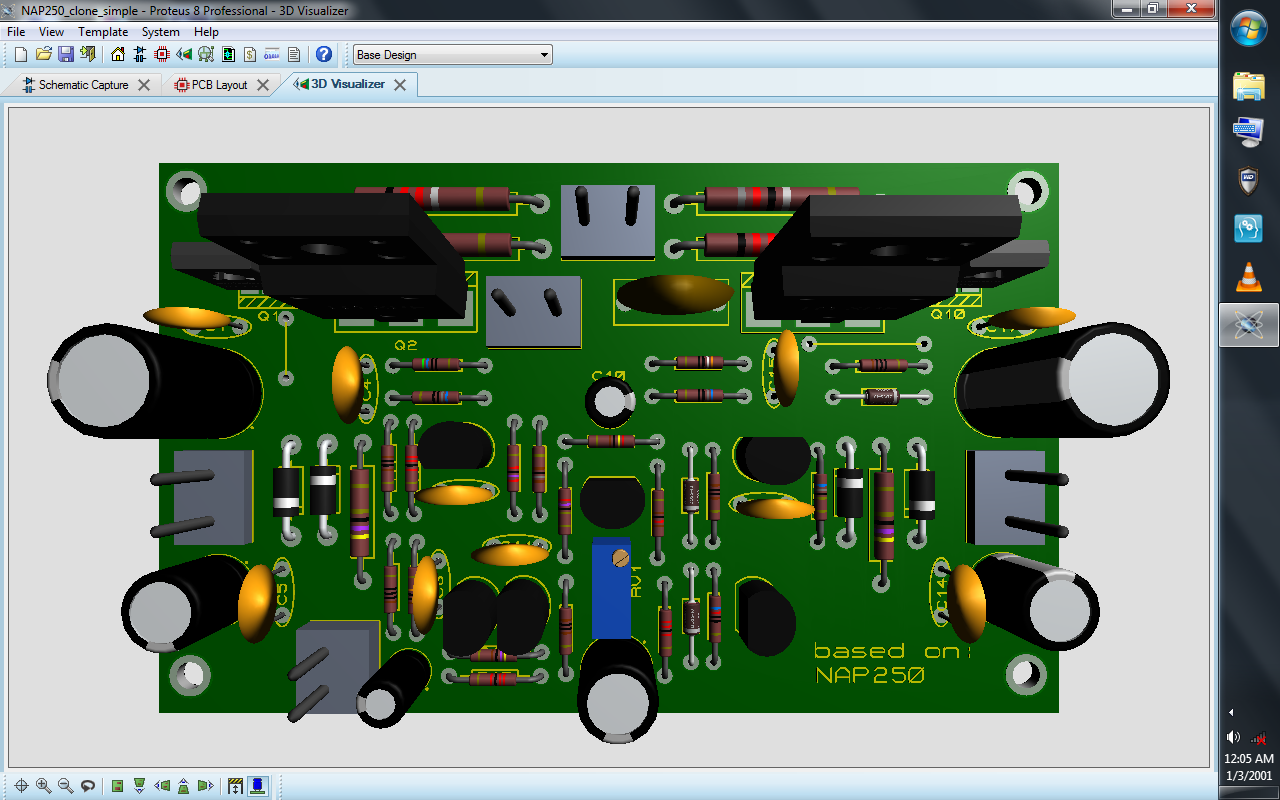Save the project with the floppy icon

pyautogui.click(x=65, y=54)
